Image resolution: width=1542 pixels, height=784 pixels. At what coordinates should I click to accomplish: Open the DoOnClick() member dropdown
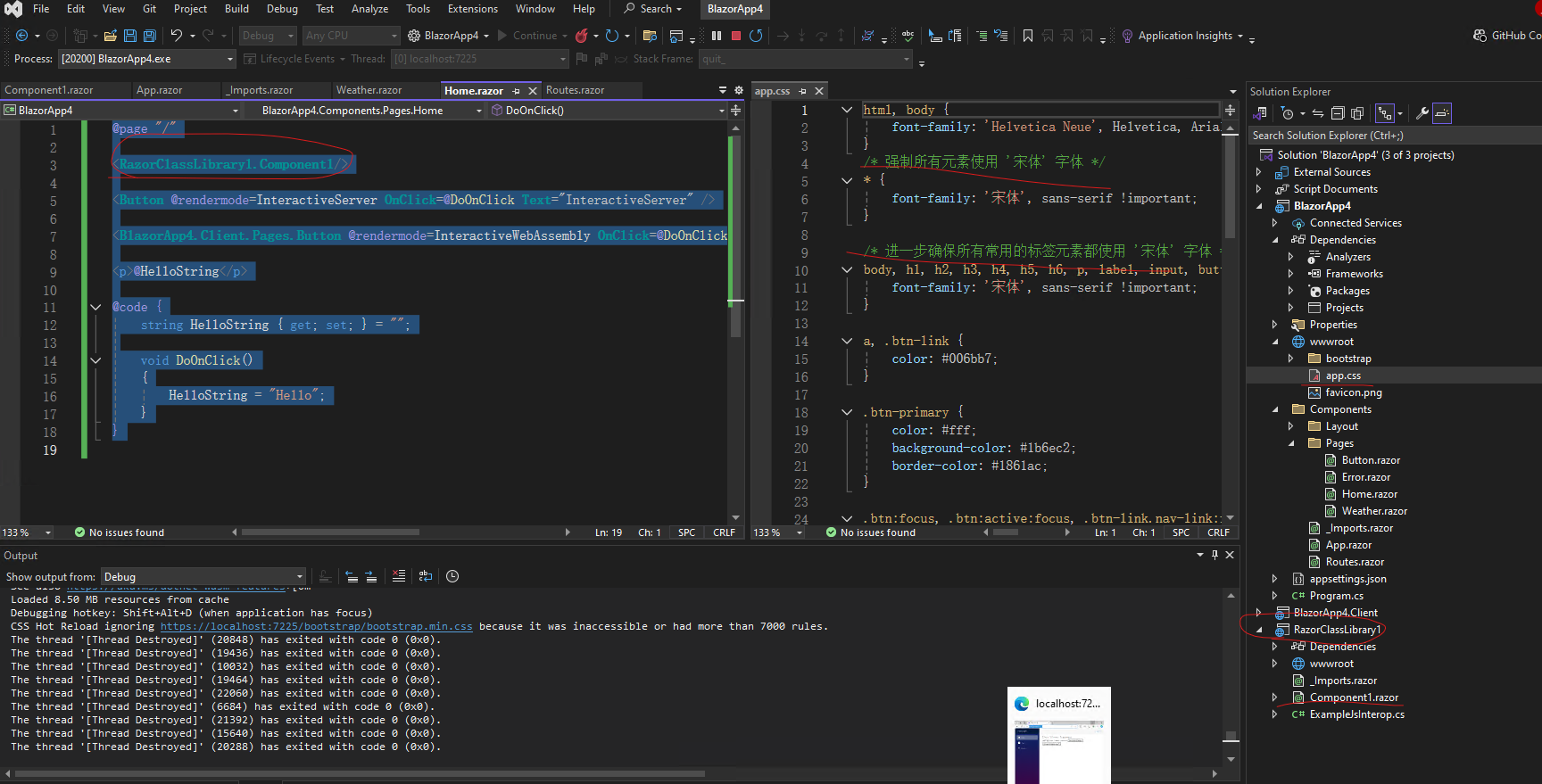coord(609,111)
